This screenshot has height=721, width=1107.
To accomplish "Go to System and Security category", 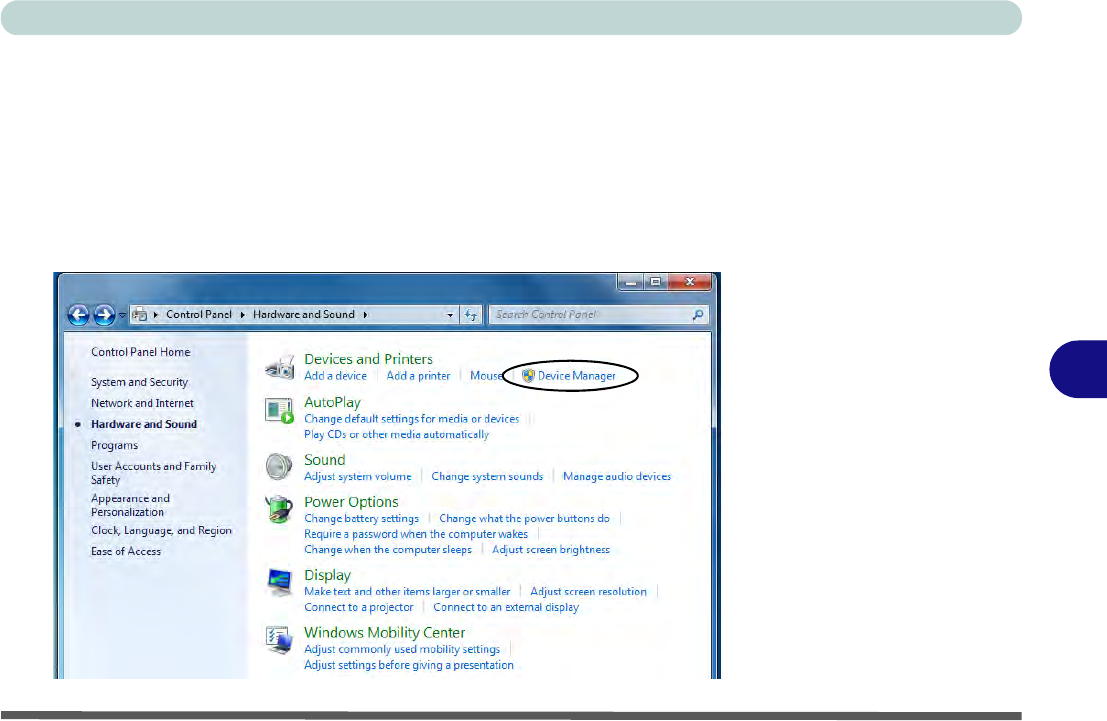I will [139, 382].
